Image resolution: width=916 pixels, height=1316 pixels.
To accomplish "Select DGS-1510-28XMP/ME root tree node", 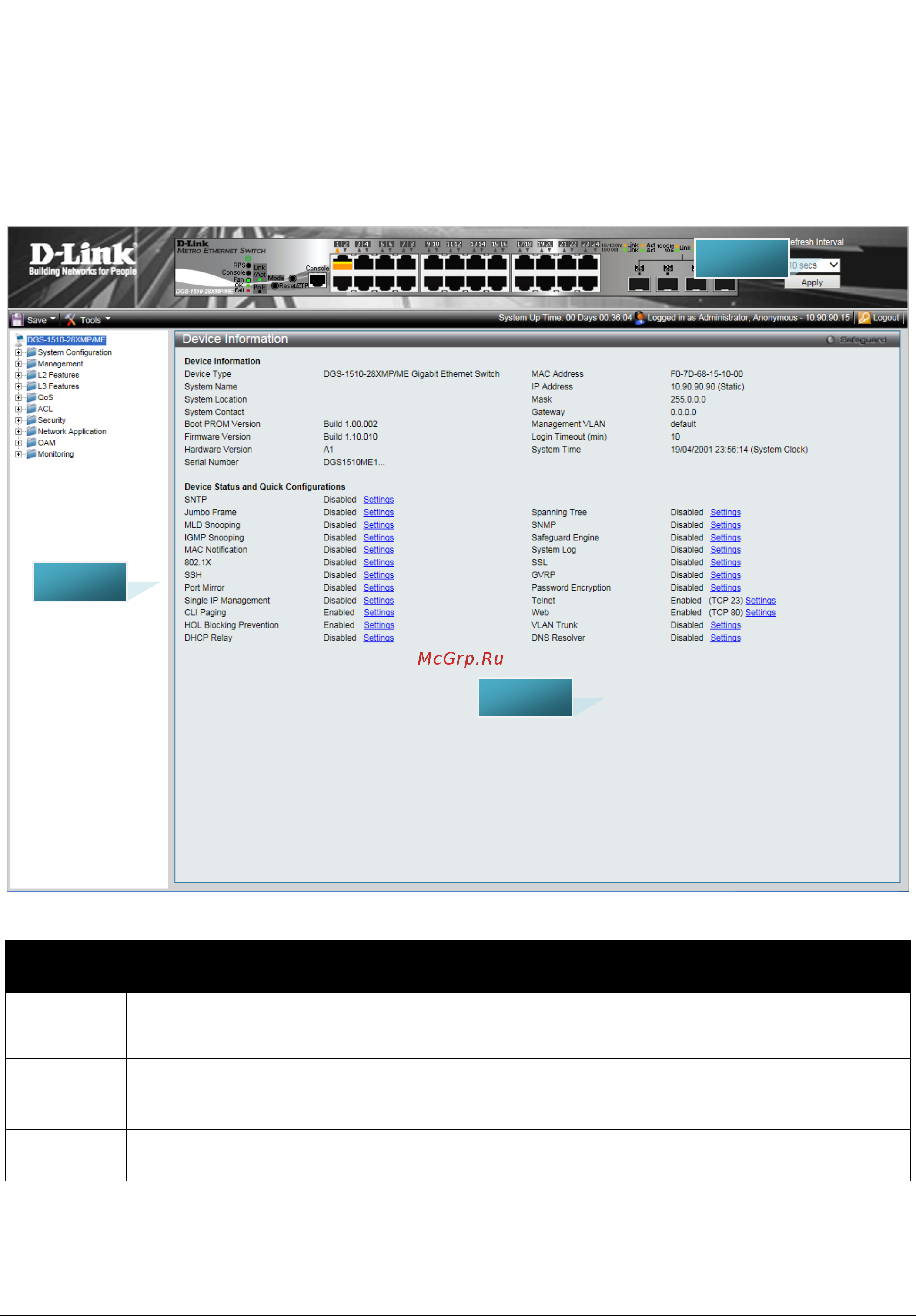I will [67, 340].
